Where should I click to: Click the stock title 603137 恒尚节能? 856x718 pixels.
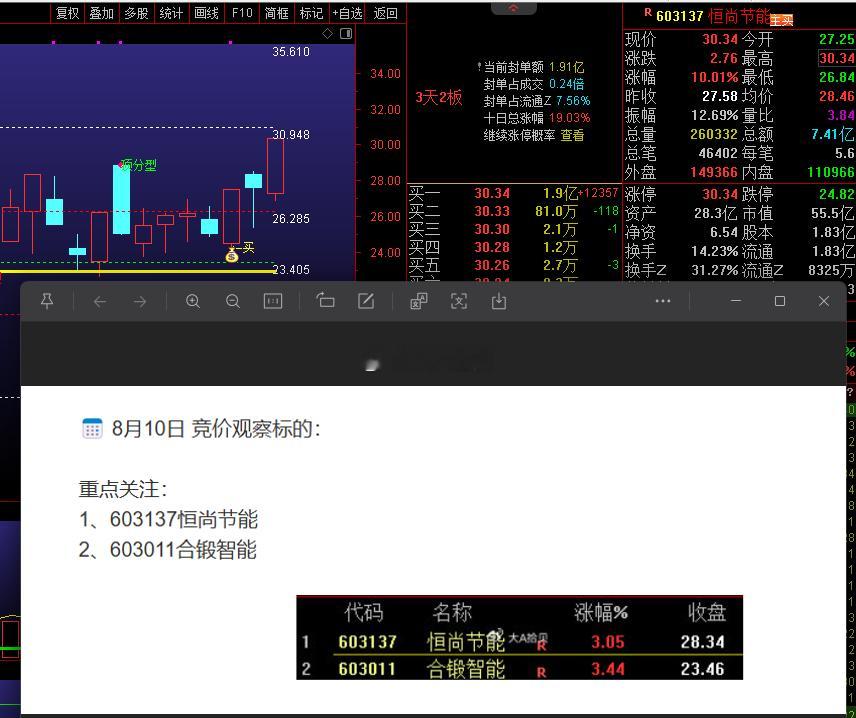coord(712,16)
